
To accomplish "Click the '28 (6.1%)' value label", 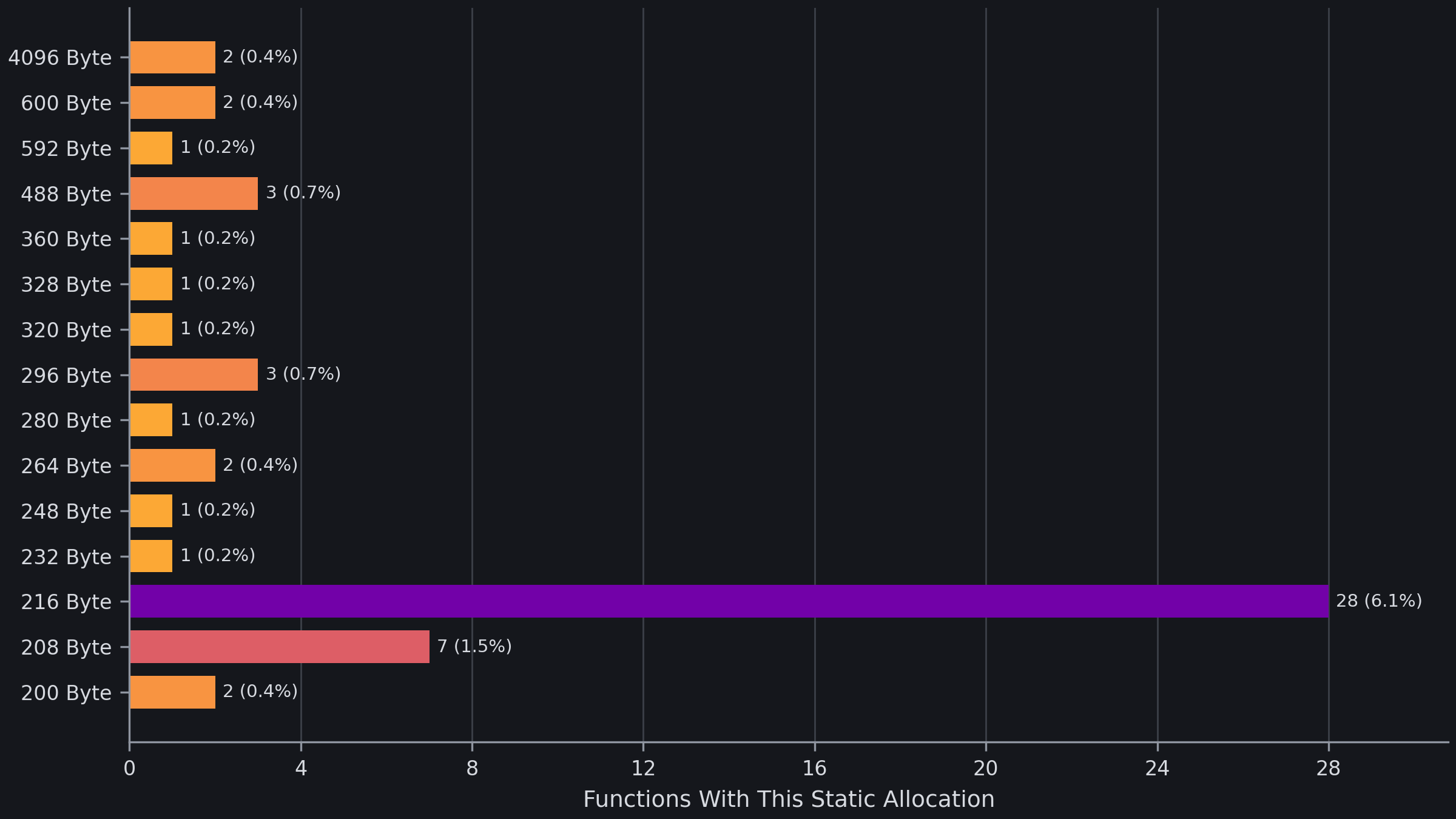I will 1379,601.
